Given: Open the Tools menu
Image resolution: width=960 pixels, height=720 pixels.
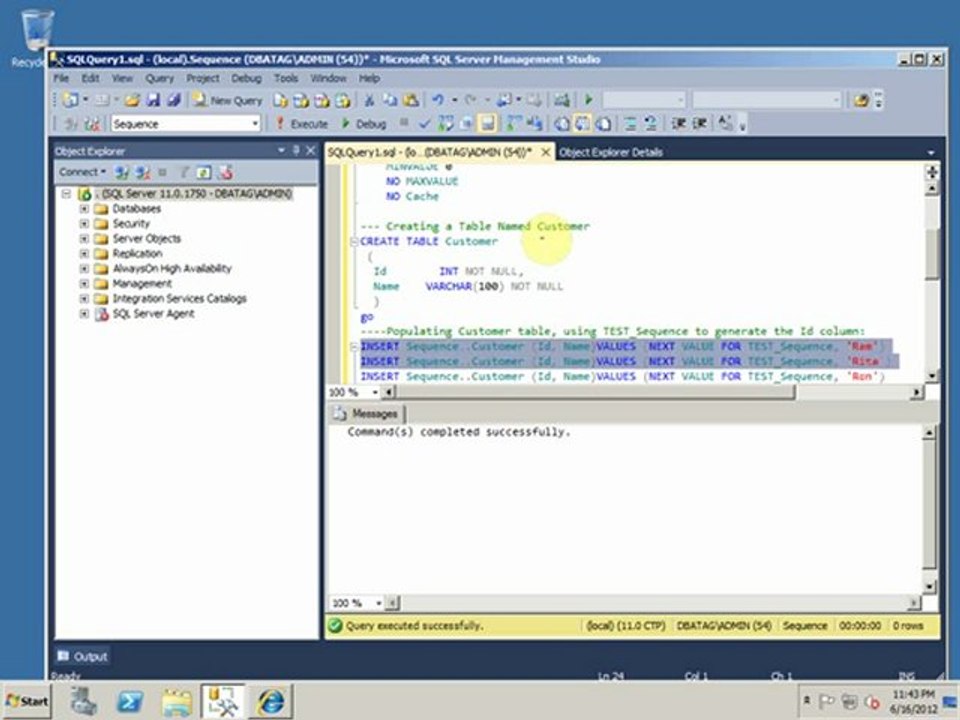Looking at the screenshot, I should click(286, 78).
